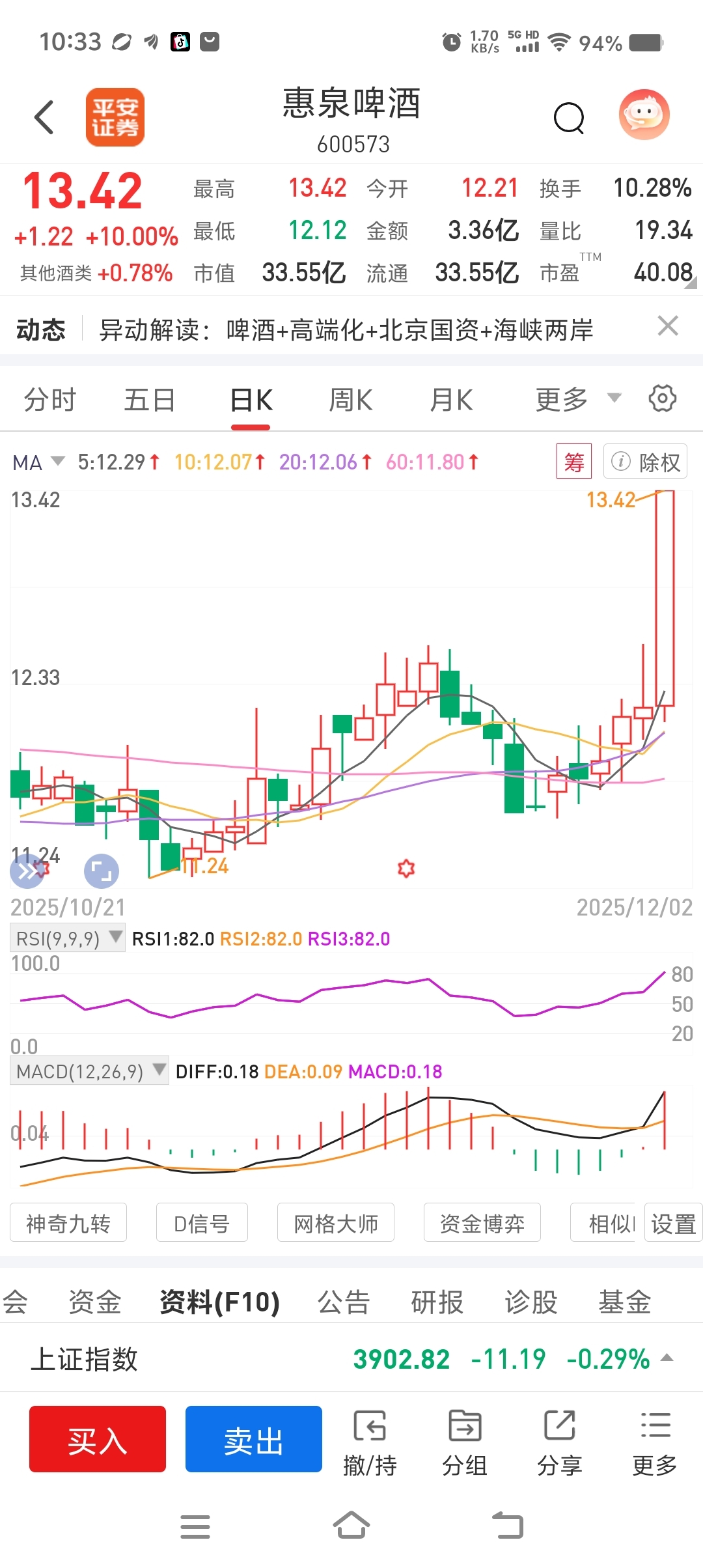Close the 异动解读 news banner

(668, 326)
